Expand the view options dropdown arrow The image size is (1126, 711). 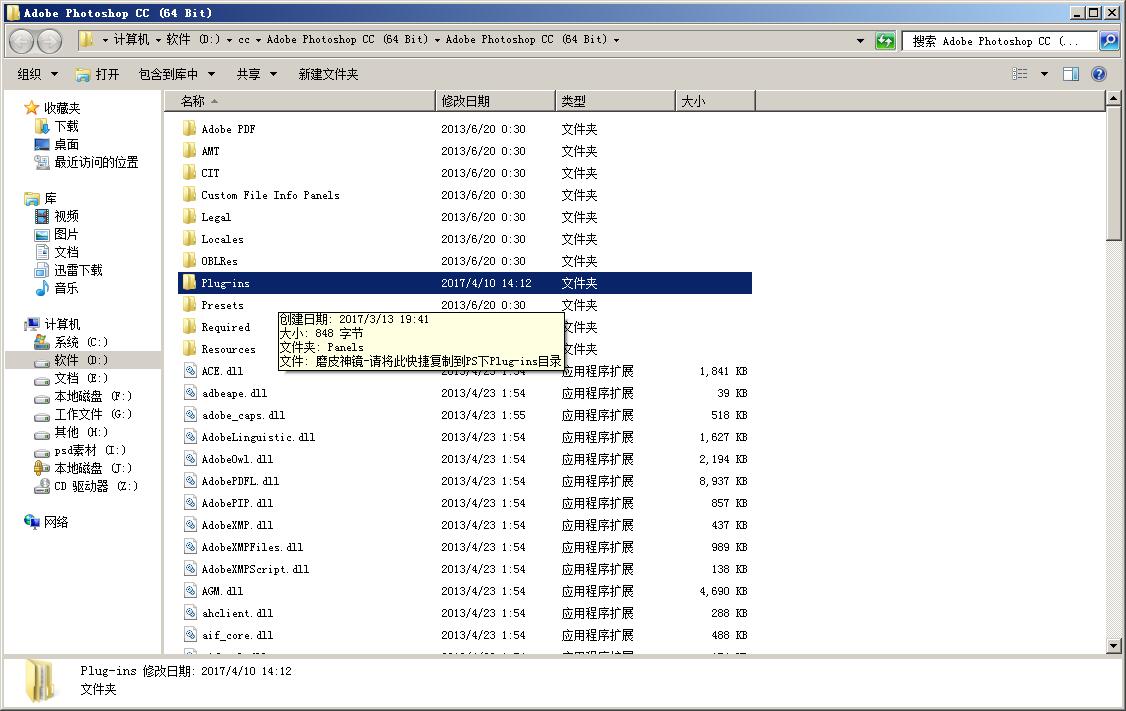(1044, 74)
